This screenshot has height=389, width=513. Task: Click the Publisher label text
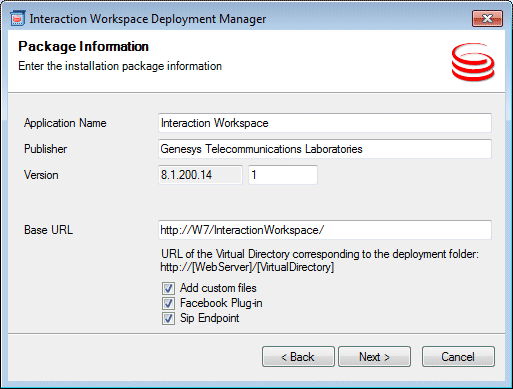(45, 149)
